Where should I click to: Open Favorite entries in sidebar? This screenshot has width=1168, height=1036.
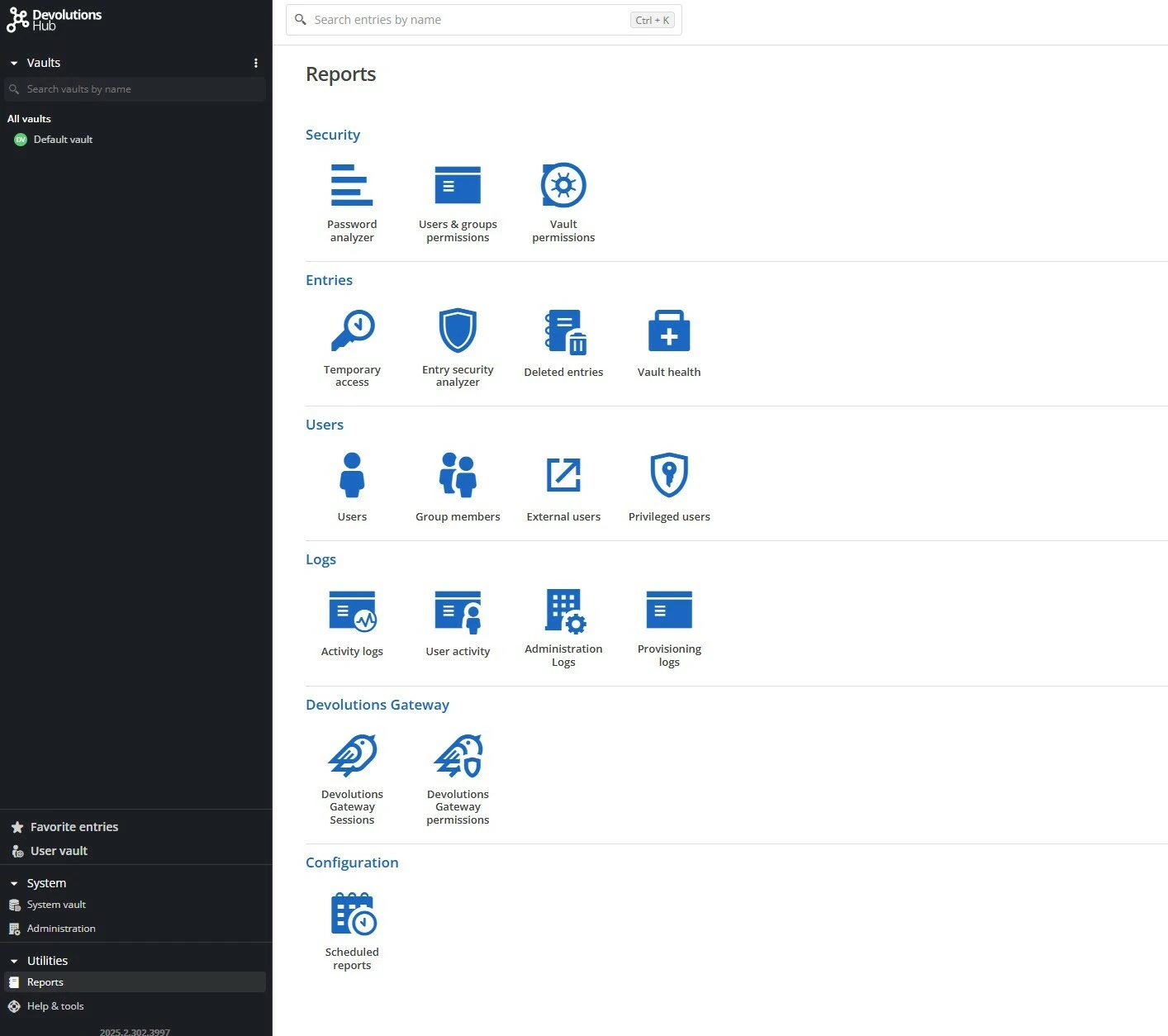click(x=65, y=827)
